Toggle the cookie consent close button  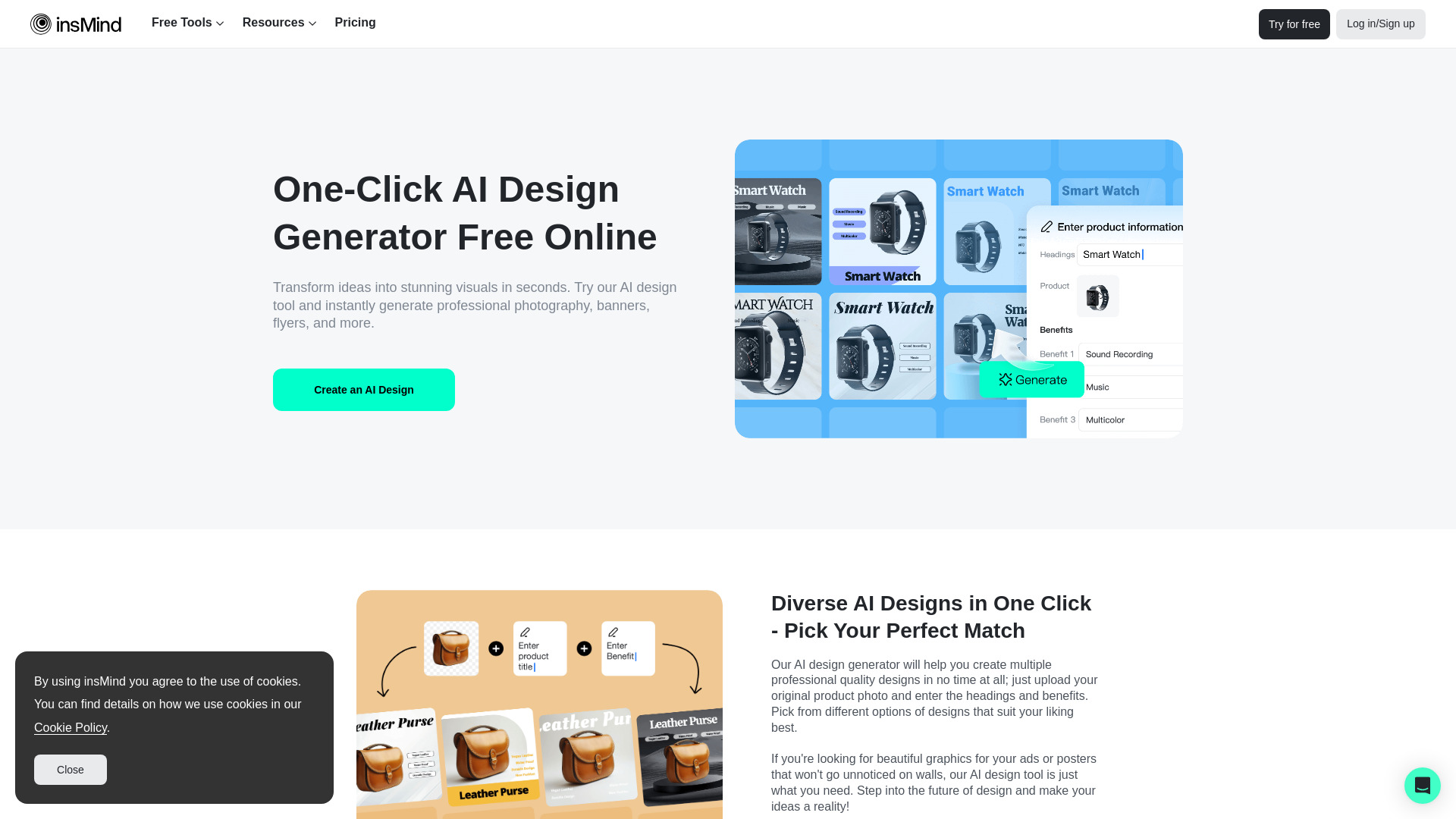70,770
